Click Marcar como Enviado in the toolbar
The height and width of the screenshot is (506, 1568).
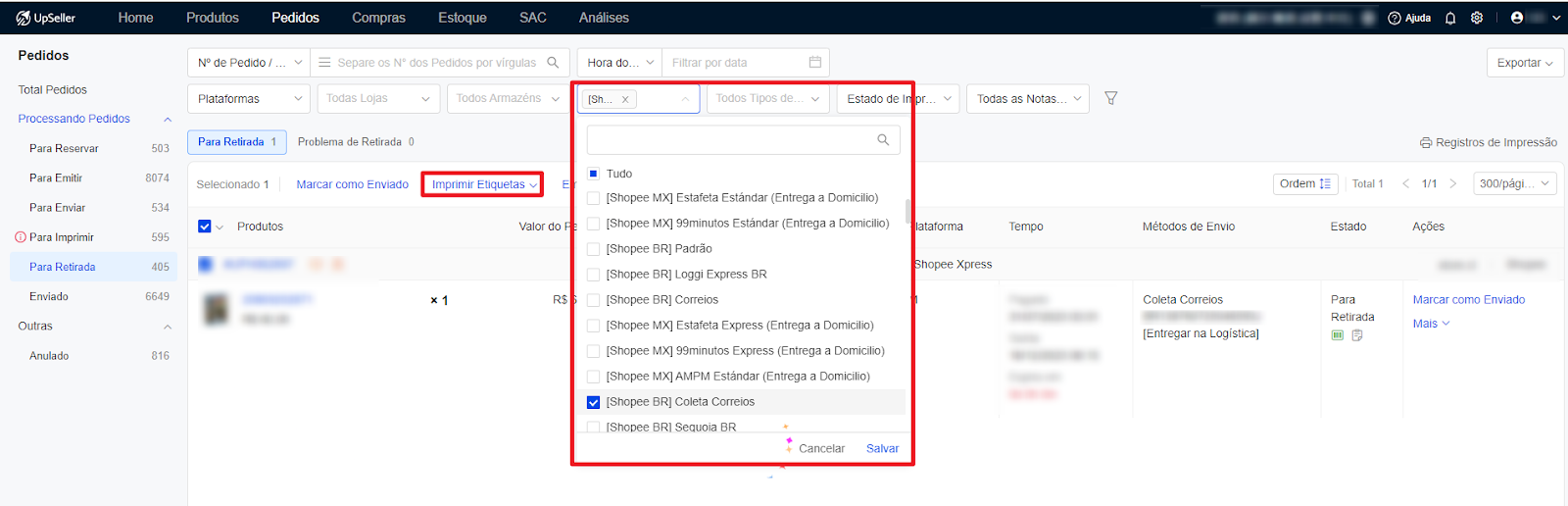pos(353,184)
